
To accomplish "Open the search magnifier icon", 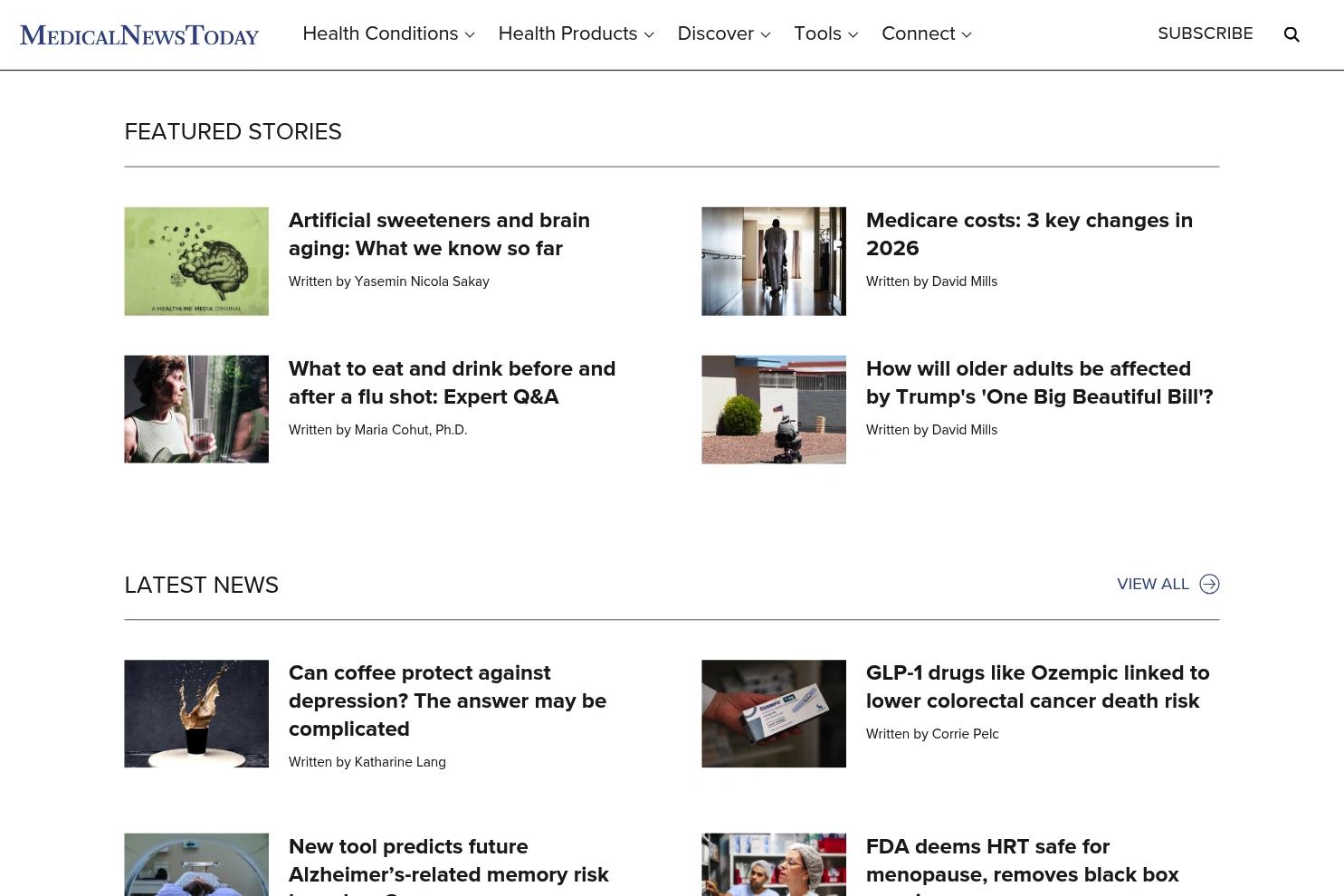I will point(1292,34).
